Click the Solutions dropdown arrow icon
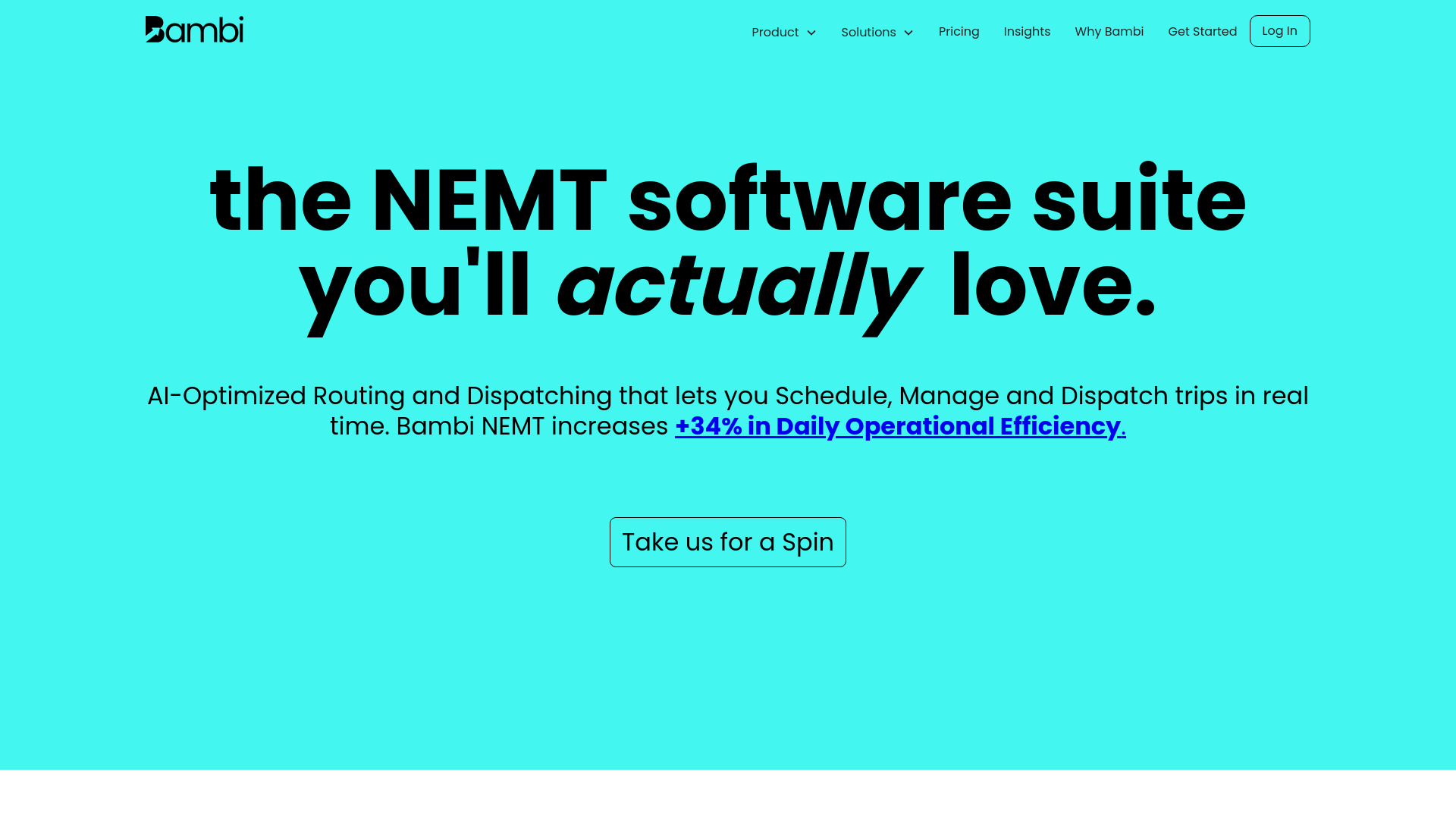This screenshot has width=1456, height=819. tap(909, 32)
